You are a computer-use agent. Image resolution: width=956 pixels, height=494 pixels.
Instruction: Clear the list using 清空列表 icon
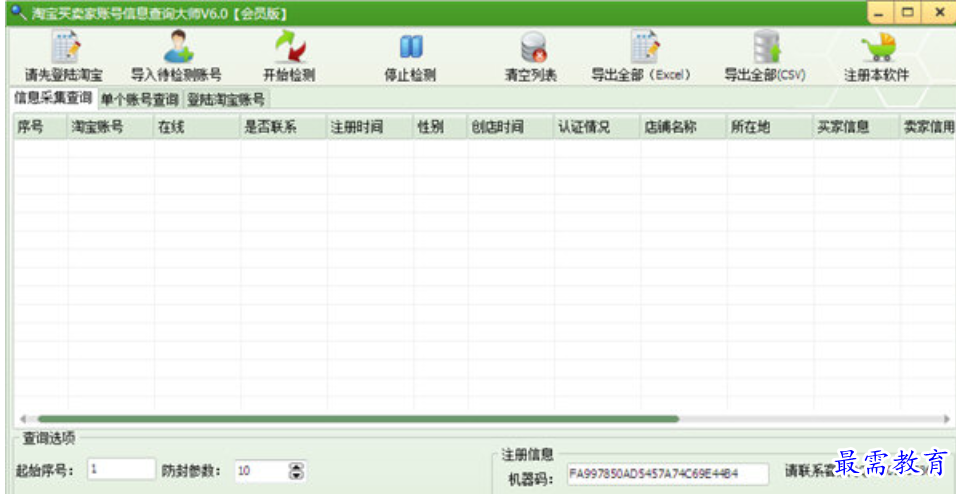coord(533,47)
